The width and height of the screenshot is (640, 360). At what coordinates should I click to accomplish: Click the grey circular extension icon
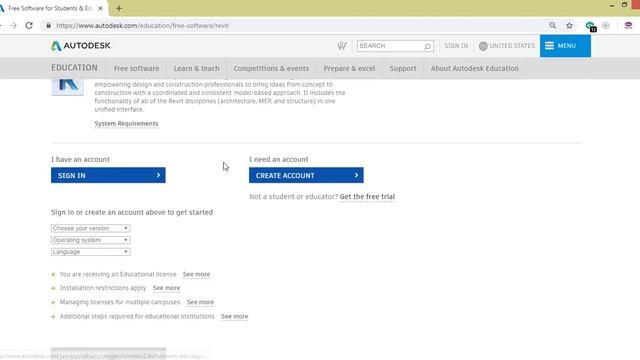(606, 25)
